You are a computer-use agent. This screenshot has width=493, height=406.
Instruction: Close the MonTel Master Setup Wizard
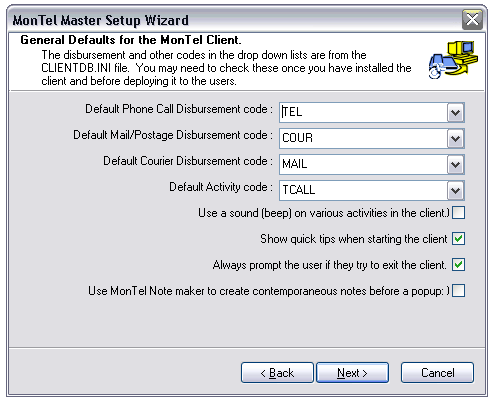pyautogui.click(x=472, y=20)
